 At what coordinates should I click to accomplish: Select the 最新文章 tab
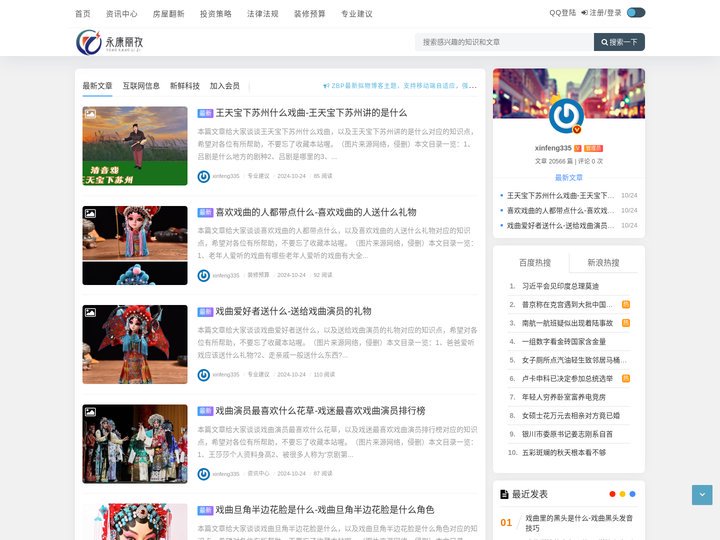click(97, 86)
